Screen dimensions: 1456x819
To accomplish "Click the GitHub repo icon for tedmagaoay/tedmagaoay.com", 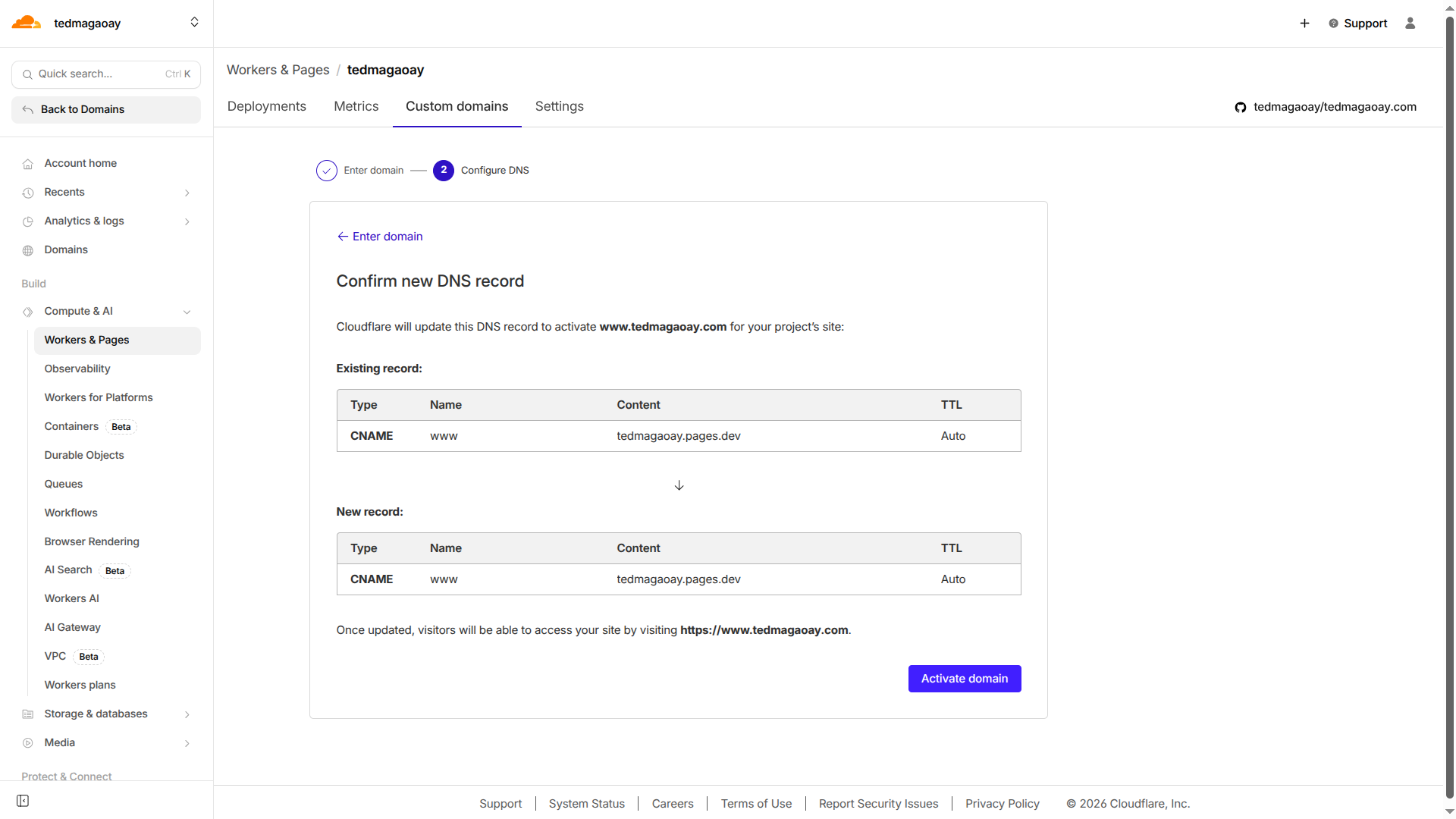I will coord(1241,108).
